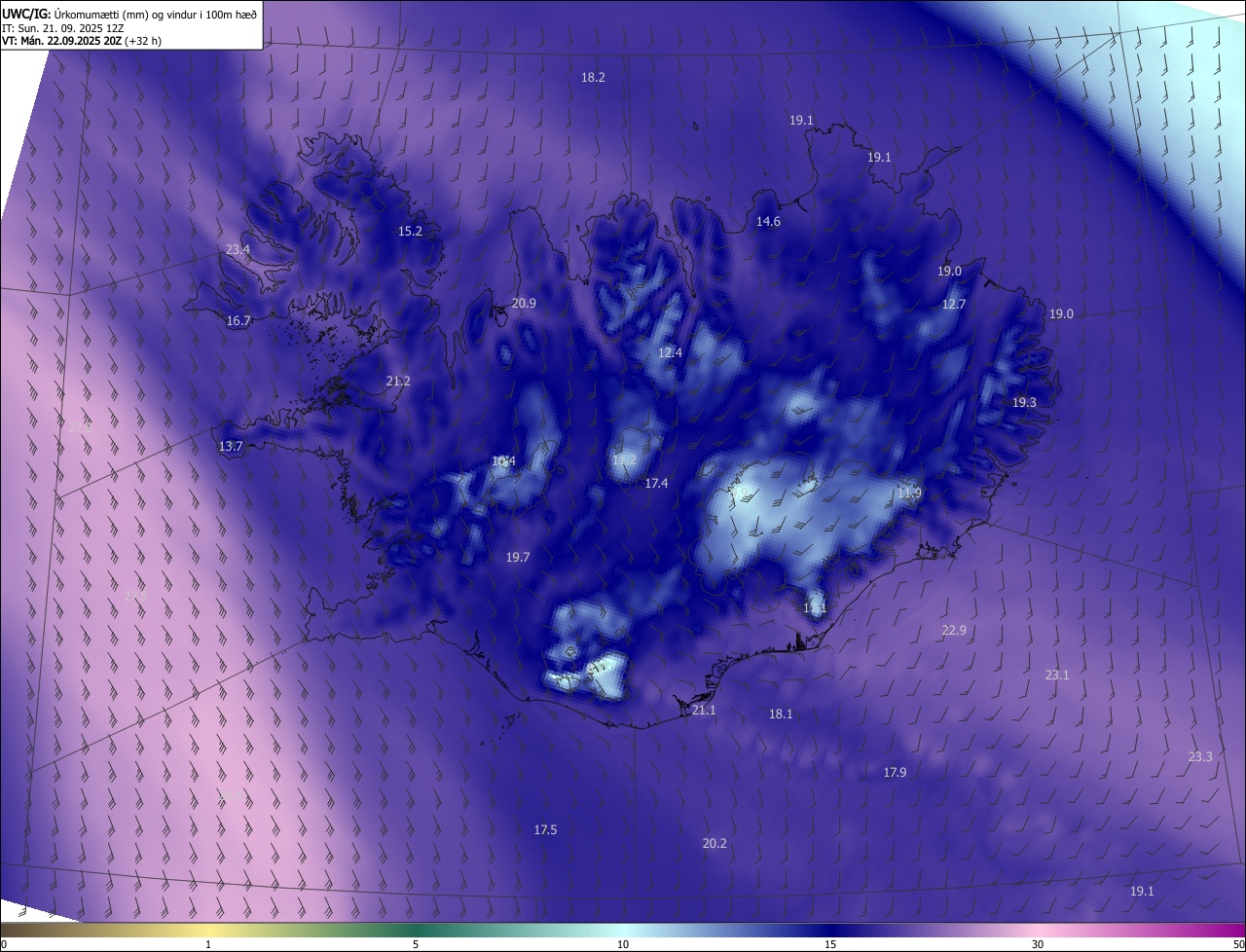1246x952 pixels.
Task: Click the 'IT: Sun. 21. 09. 2025 12Z' line
Action: coord(63,27)
